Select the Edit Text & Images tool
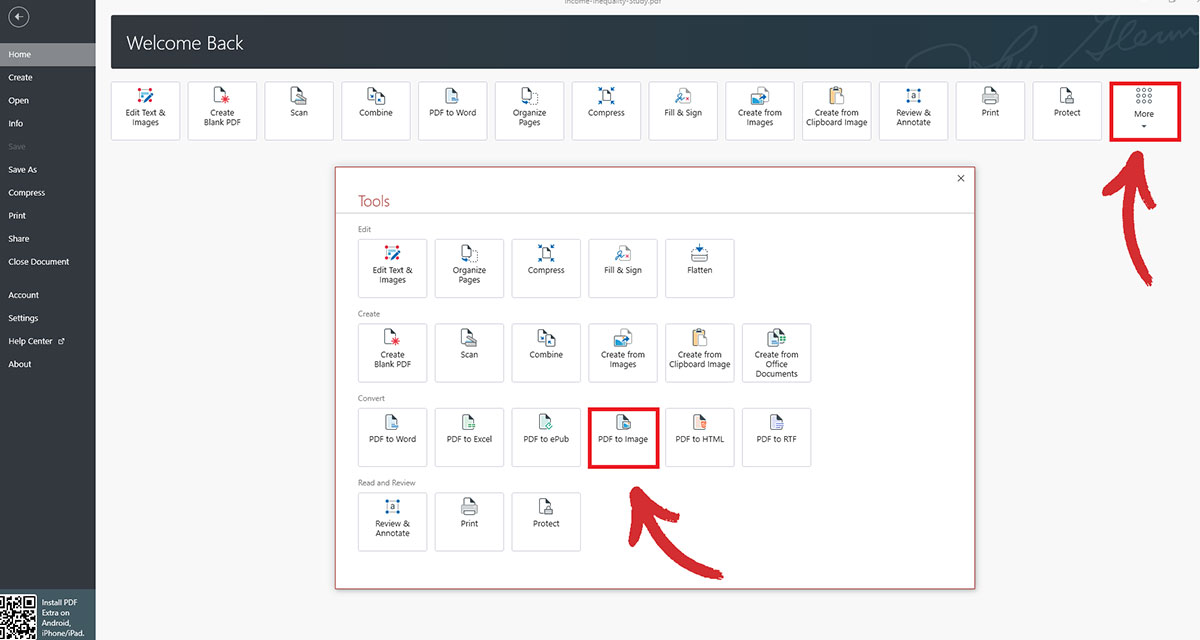The width and height of the screenshot is (1200, 640). coord(392,268)
